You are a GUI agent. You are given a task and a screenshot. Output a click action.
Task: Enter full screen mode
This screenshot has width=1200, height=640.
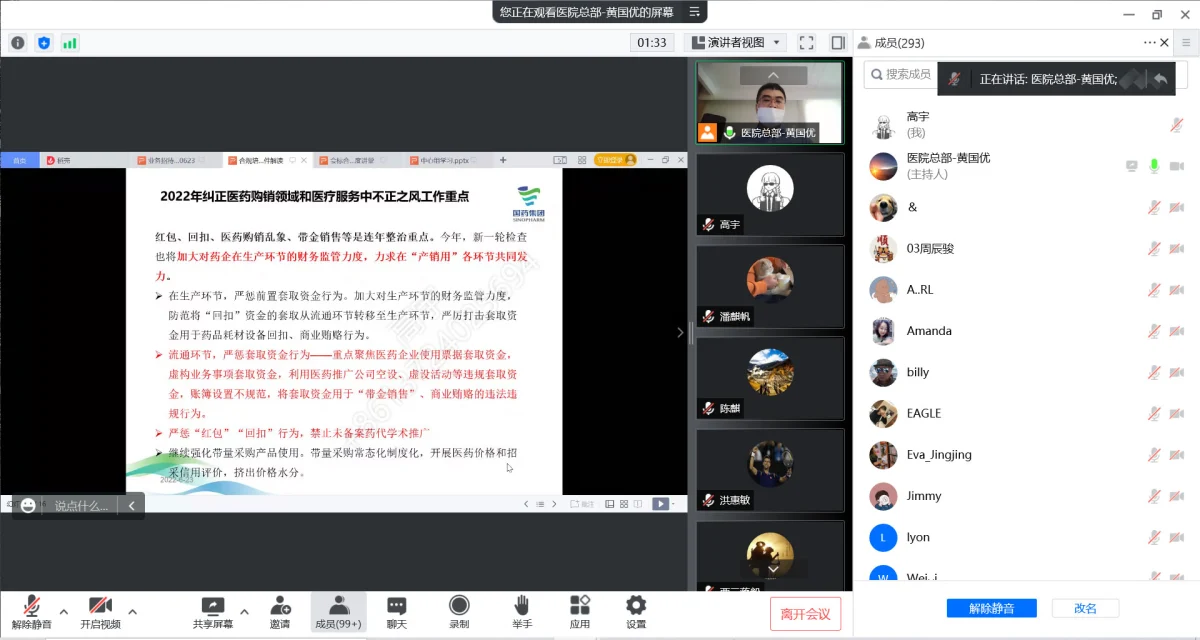(807, 43)
